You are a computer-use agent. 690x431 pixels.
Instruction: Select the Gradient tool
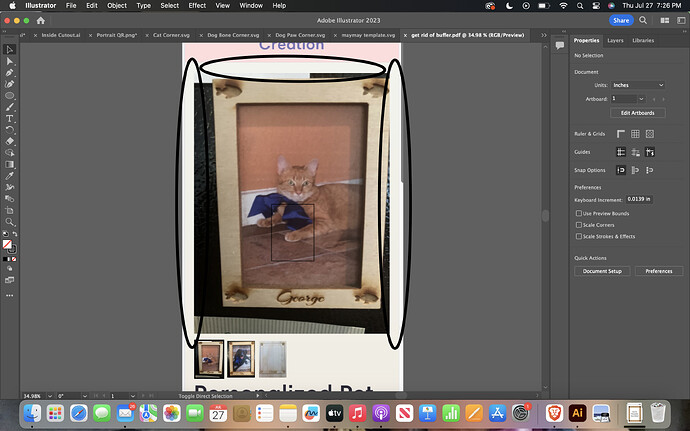pos(10,164)
